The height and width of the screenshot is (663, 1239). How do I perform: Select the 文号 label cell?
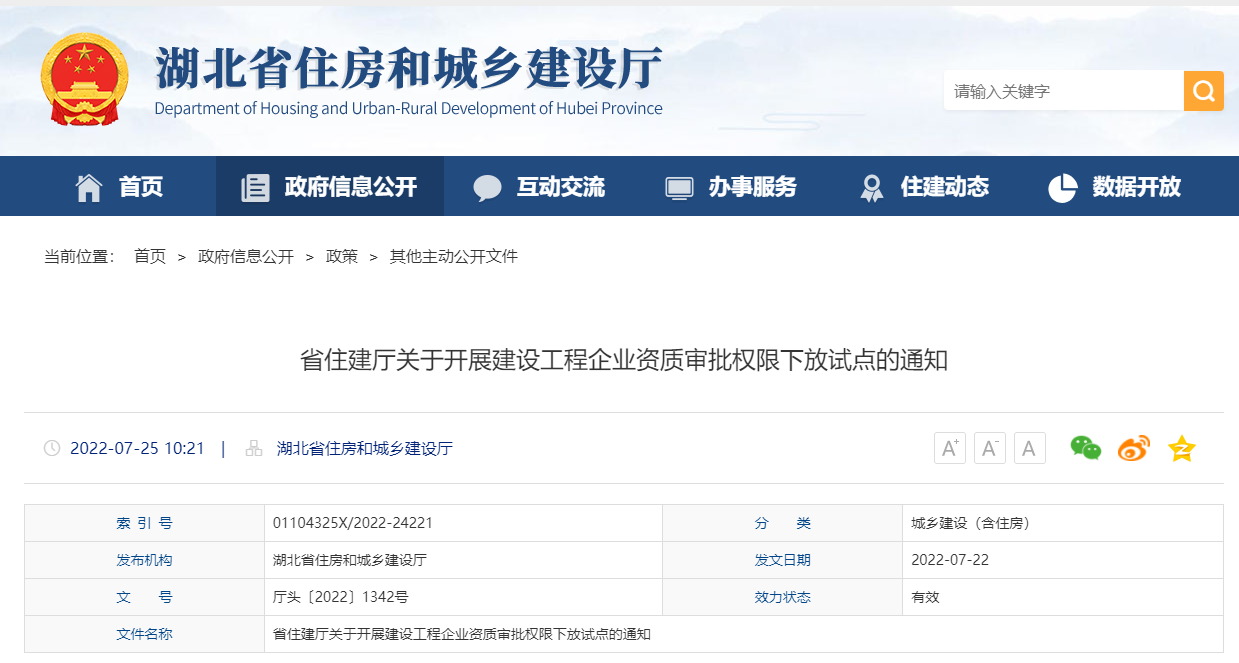(x=144, y=597)
